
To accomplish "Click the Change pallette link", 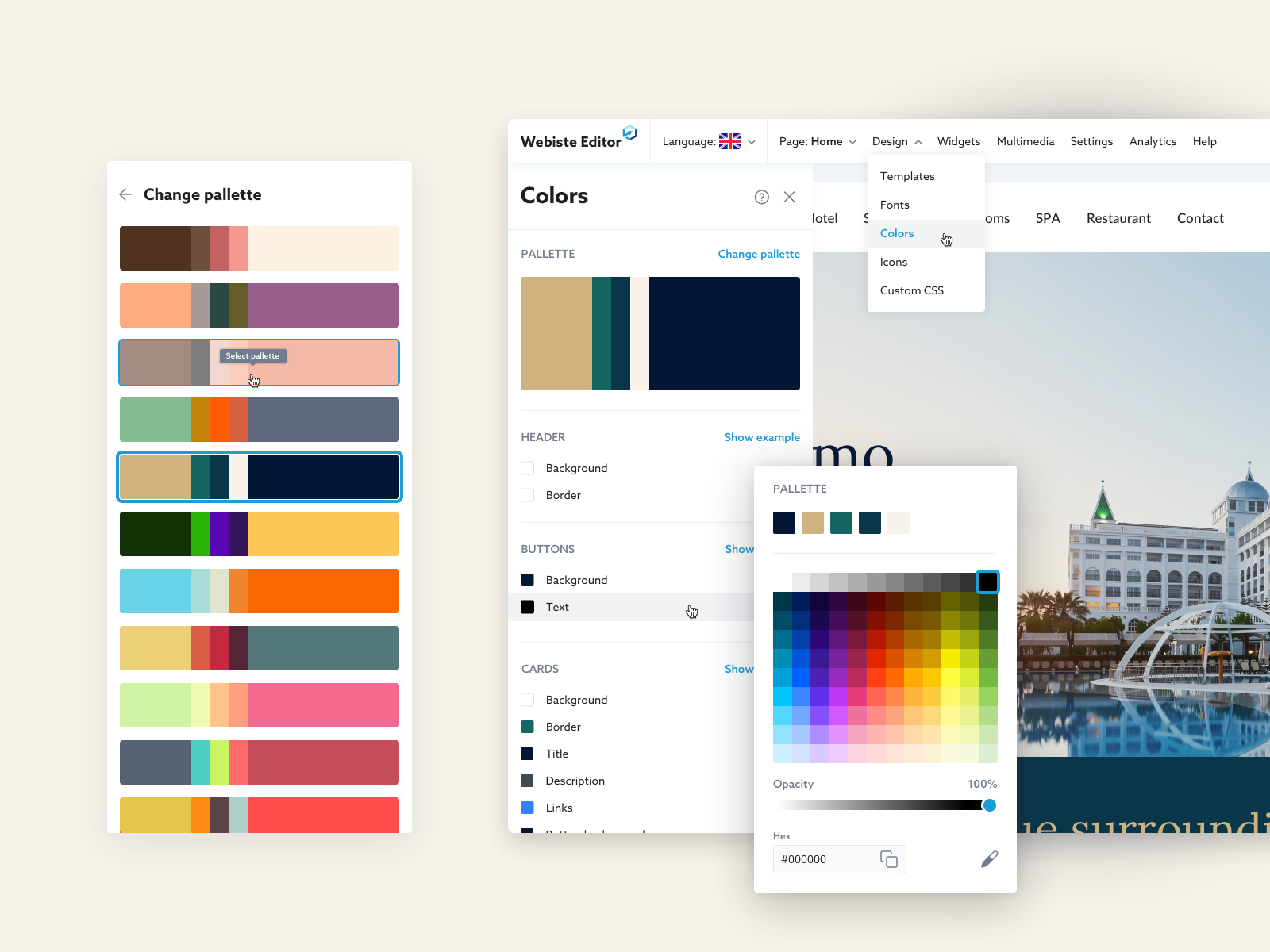I will [758, 254].
